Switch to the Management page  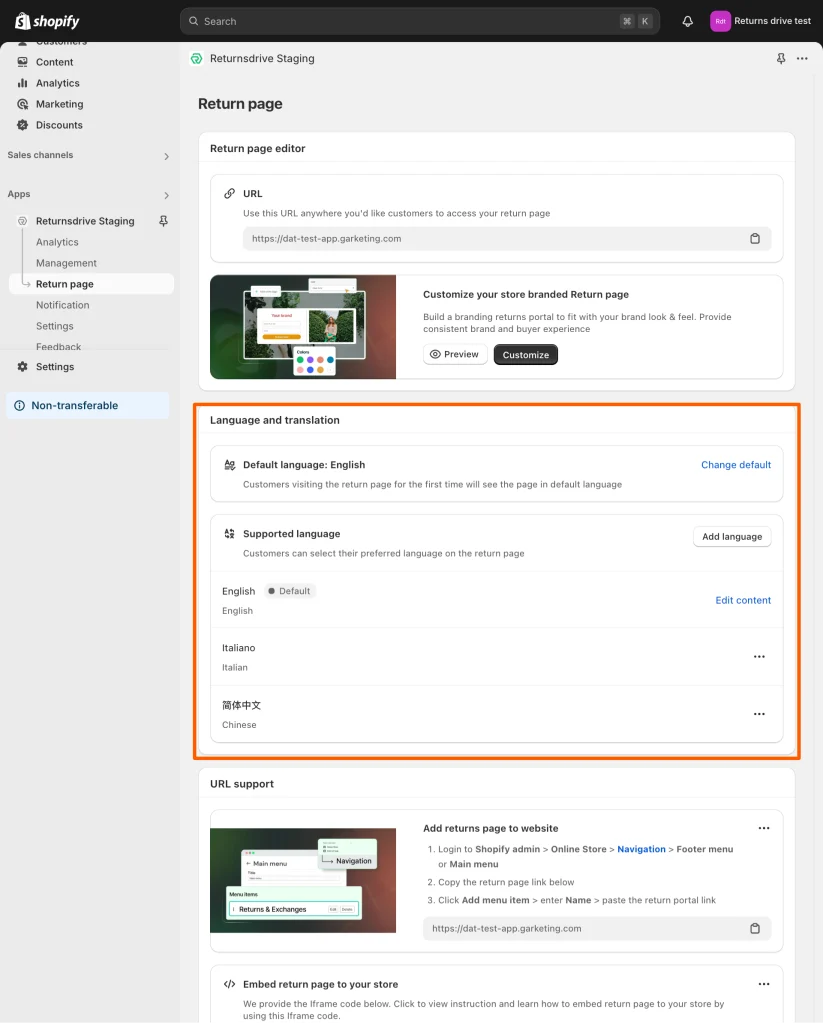click(x=64, y=263)
